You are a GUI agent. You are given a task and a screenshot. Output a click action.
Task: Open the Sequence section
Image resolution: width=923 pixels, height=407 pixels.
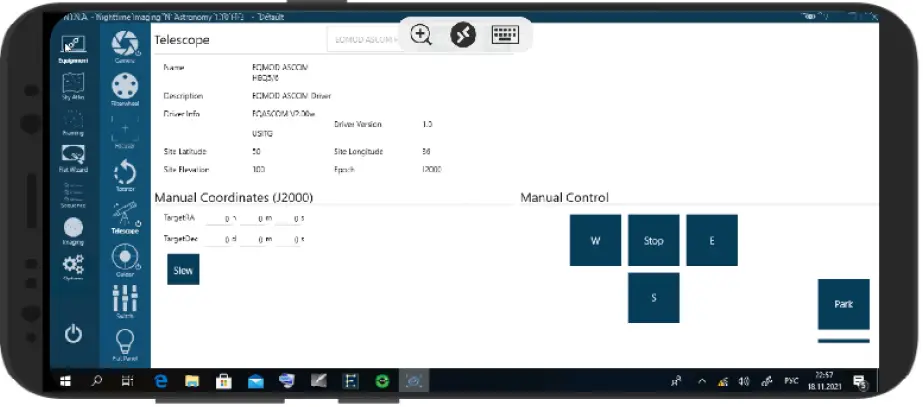[x=74, y=196]
